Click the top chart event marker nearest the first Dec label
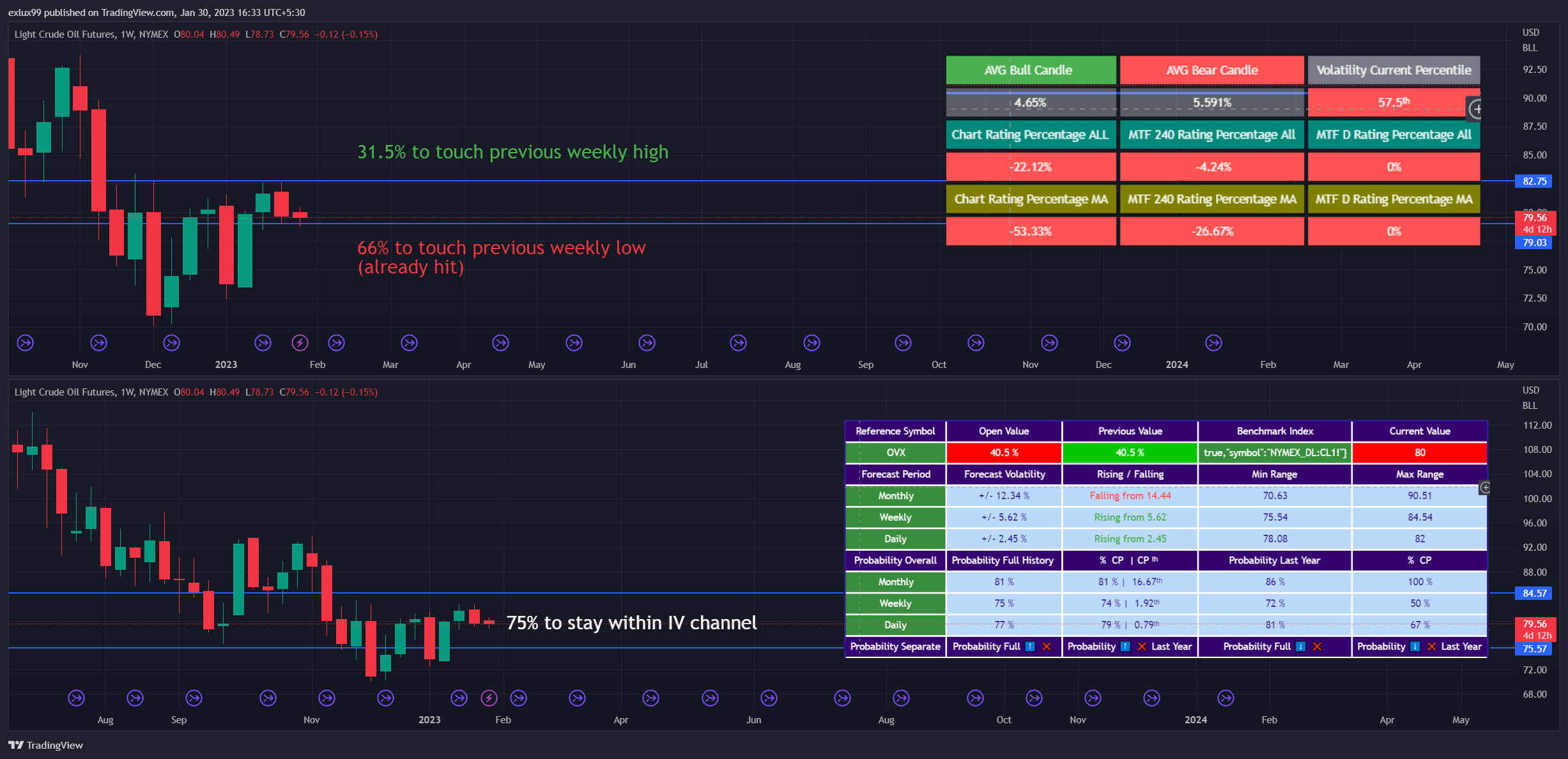 pyautogui.click(x=171, y=343)
